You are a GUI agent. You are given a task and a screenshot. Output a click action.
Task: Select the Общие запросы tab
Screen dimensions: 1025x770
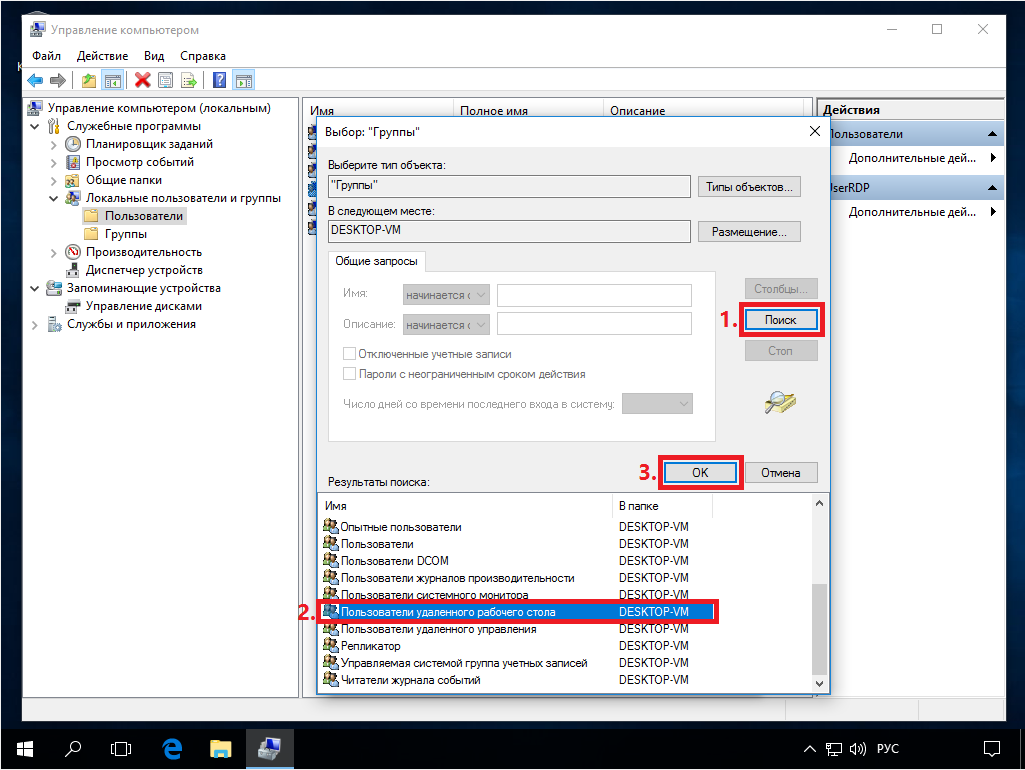point(378,261)
